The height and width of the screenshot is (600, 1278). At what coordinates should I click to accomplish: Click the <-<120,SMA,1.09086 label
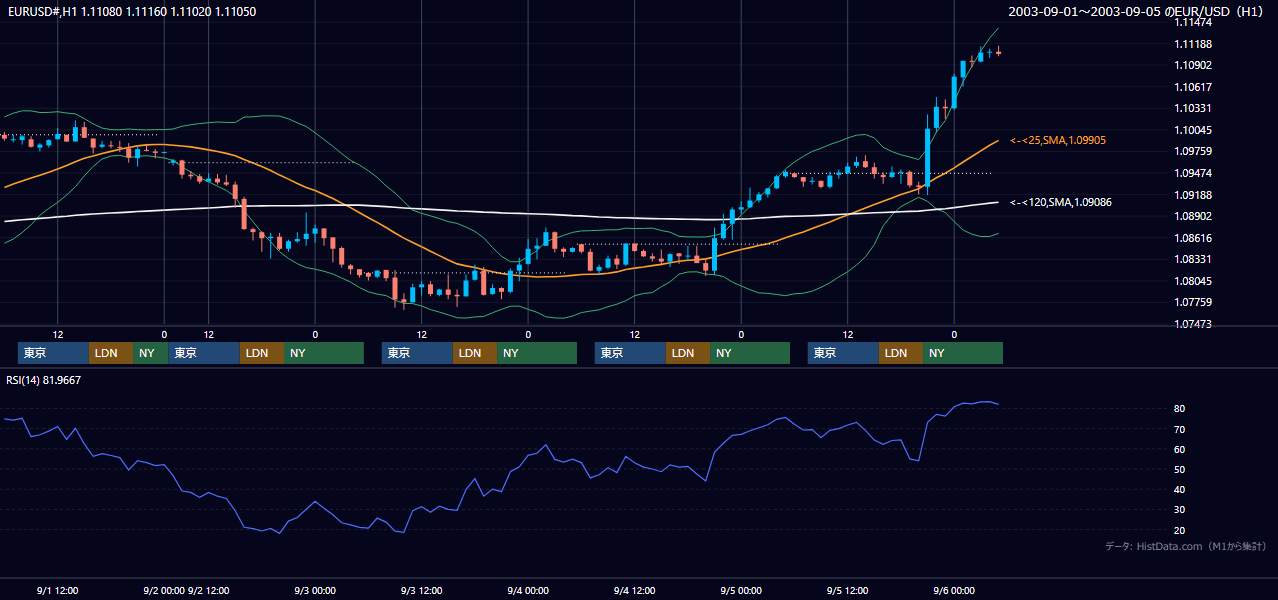click(1060, 202)
